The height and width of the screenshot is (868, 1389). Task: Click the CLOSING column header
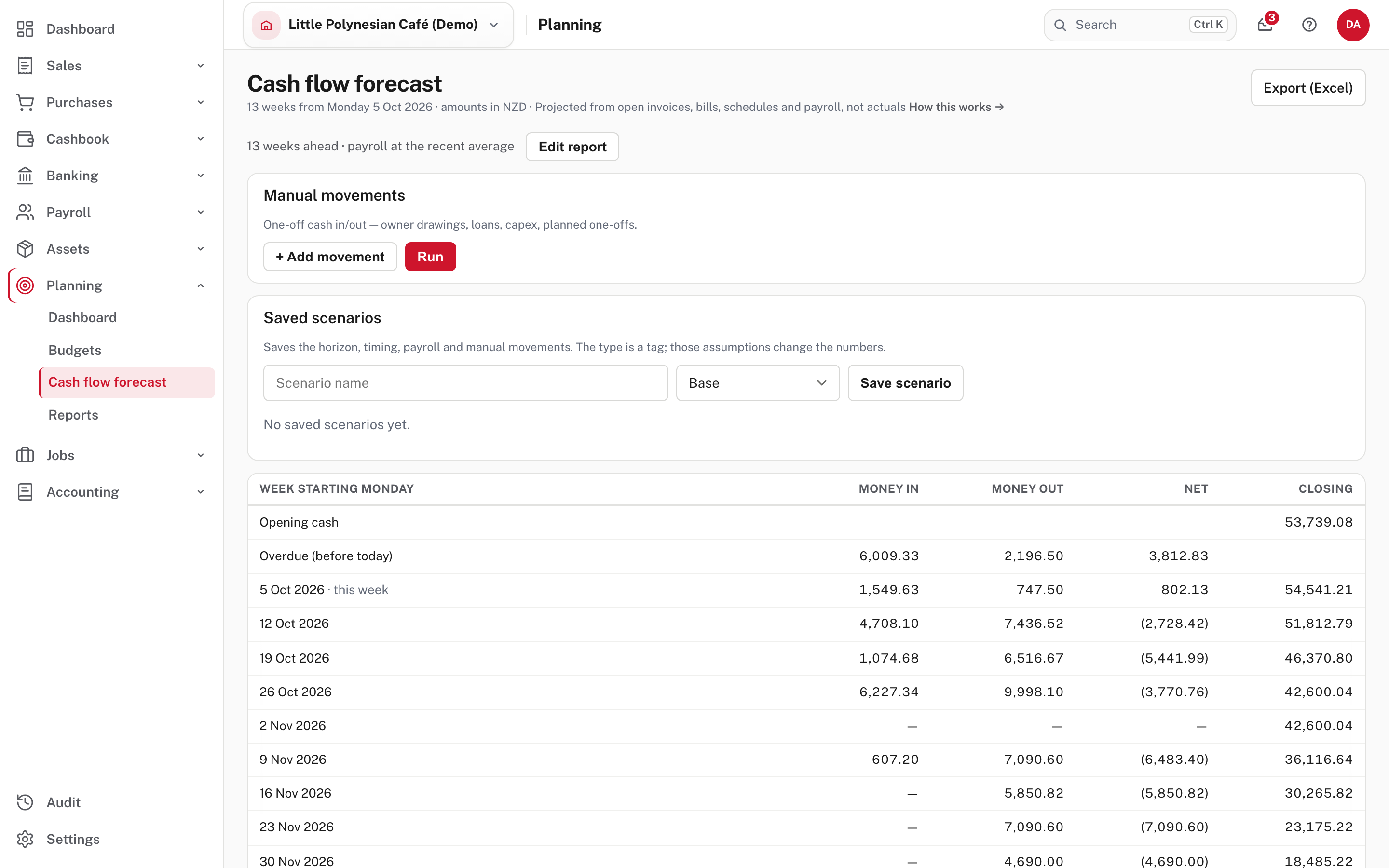pyautogui.click(x=1325, y=489)
